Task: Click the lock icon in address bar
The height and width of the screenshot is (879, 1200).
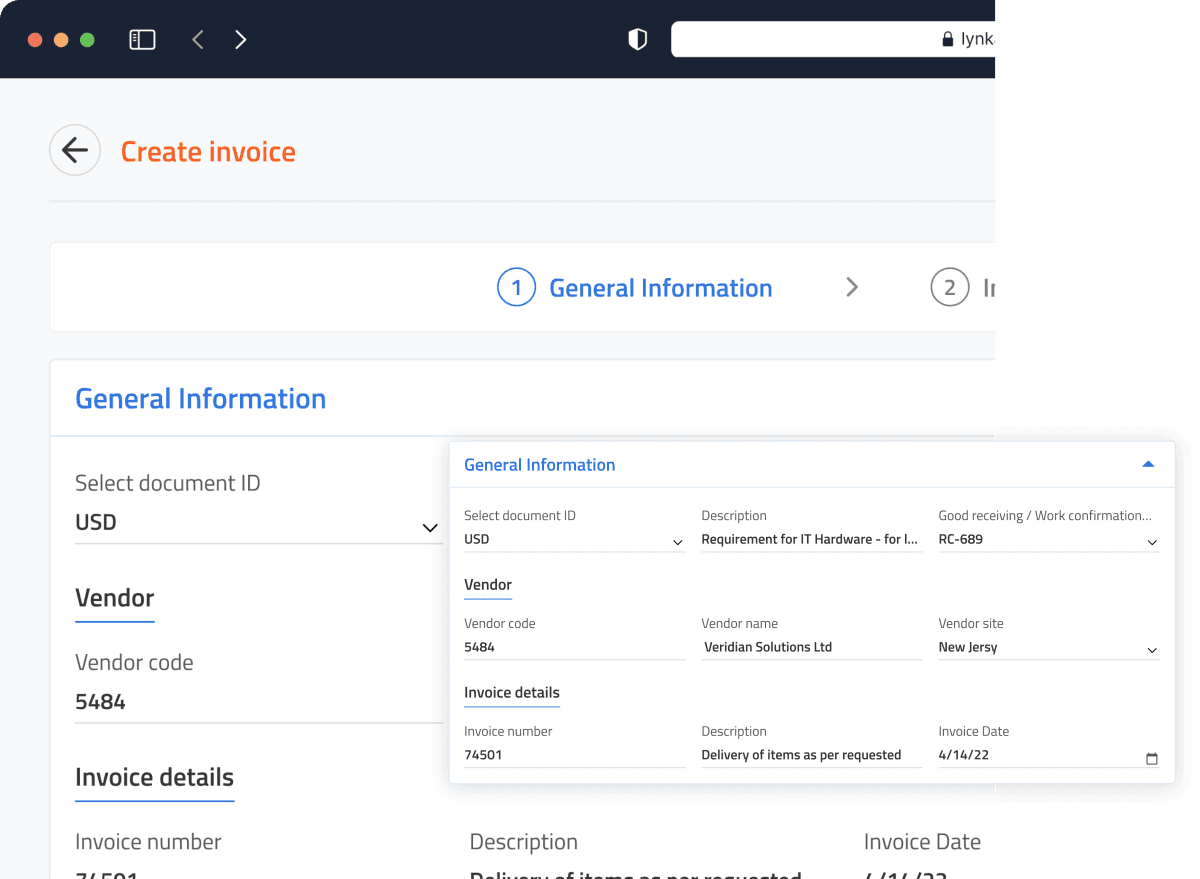Action: click(x=948, y=40)
